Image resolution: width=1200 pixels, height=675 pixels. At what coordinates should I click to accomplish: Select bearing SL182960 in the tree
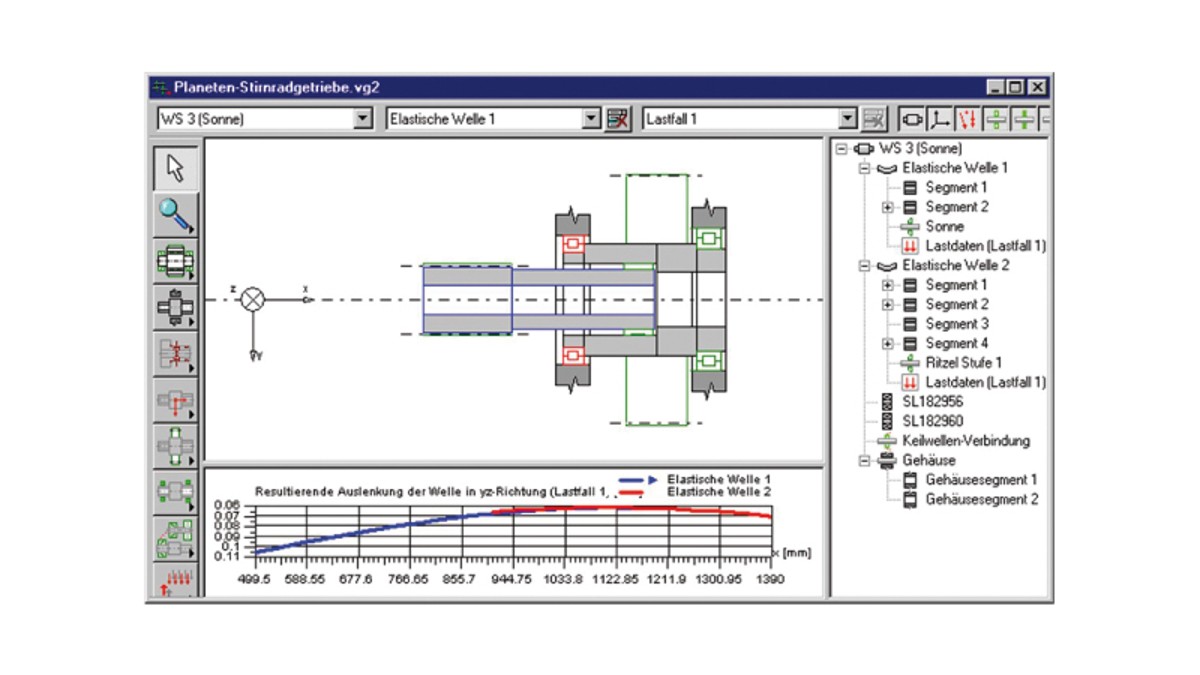tap(932, 421)
